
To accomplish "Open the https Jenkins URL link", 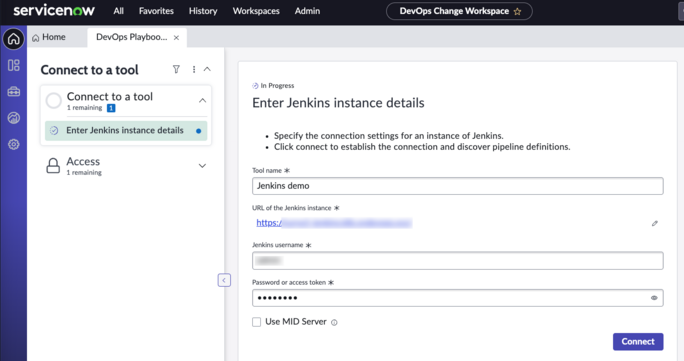I will (334, 223).
